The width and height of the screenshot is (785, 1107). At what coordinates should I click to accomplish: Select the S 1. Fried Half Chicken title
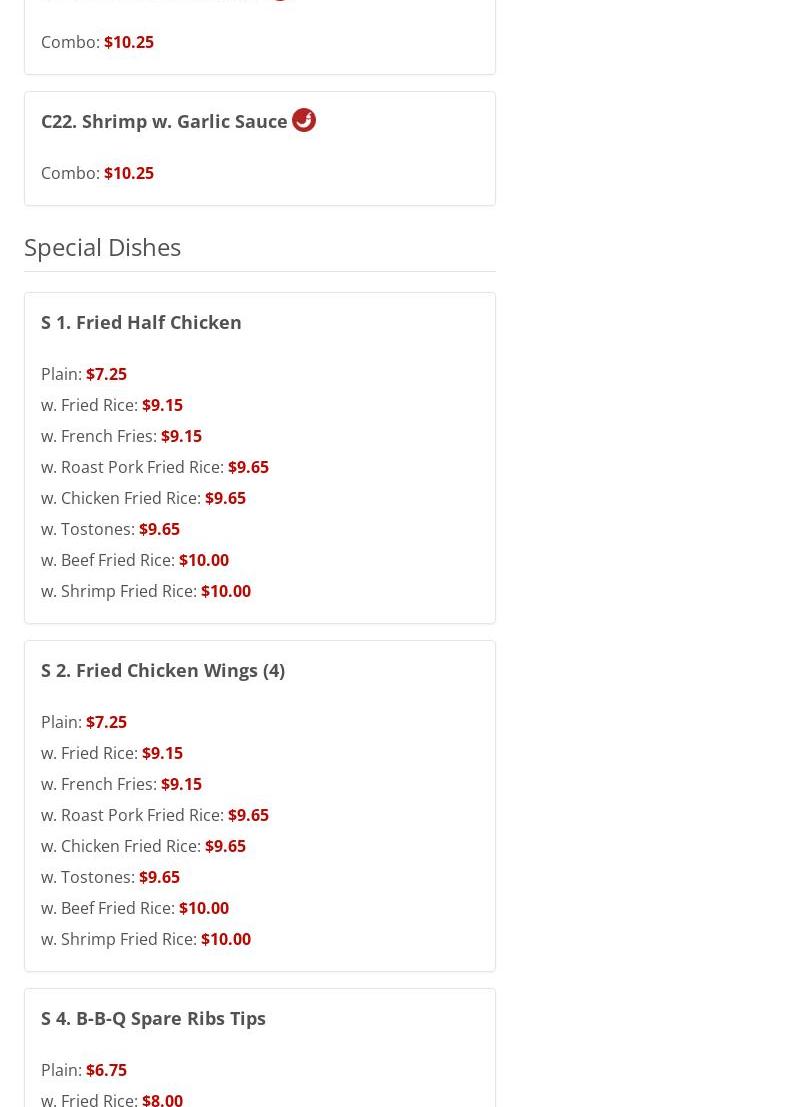[x=141, y=322]
